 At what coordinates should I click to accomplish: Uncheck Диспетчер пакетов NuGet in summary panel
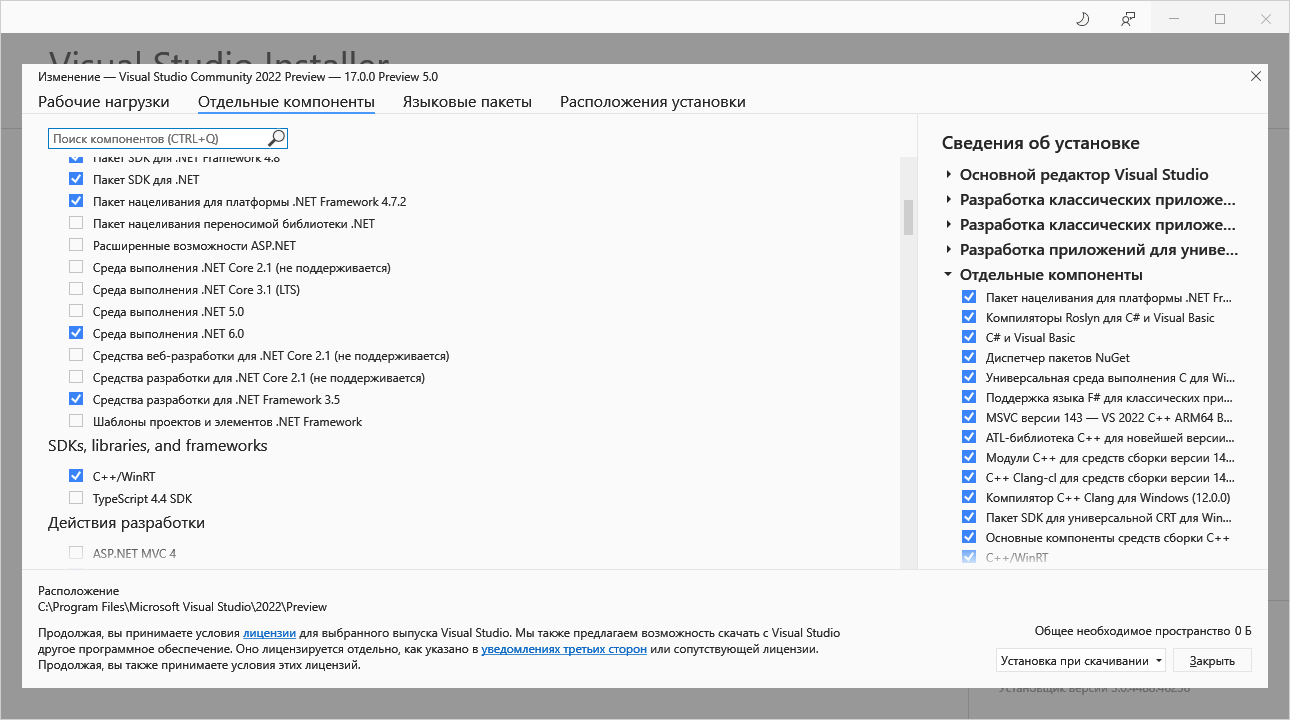(x=968, y=357)
